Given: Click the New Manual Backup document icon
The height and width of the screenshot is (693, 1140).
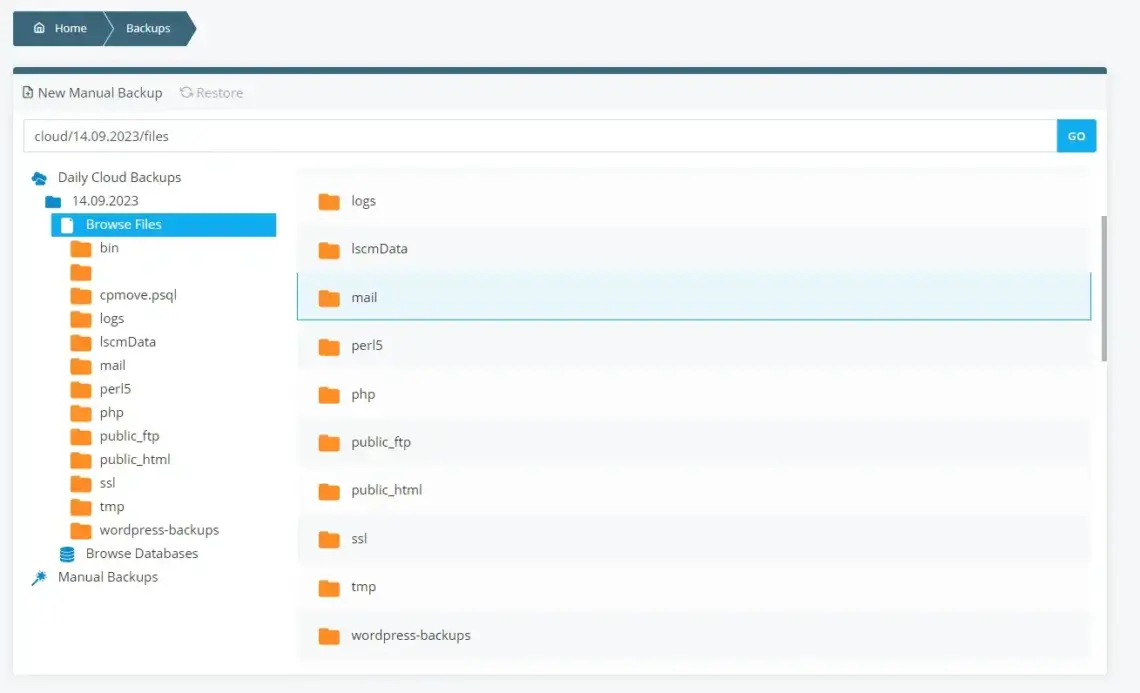Looking at the screenshot, I should tap(28, 92).
